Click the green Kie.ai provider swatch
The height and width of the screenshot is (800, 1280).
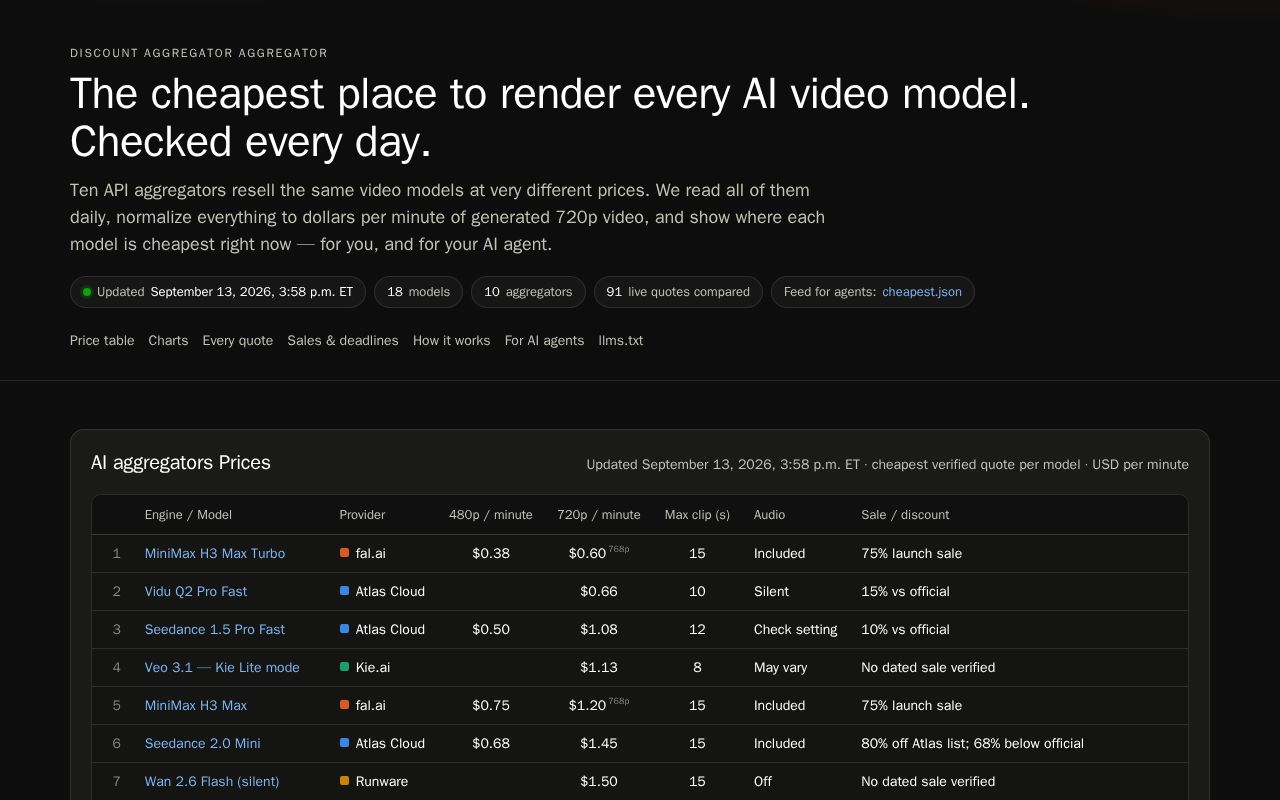click(344, 667)
